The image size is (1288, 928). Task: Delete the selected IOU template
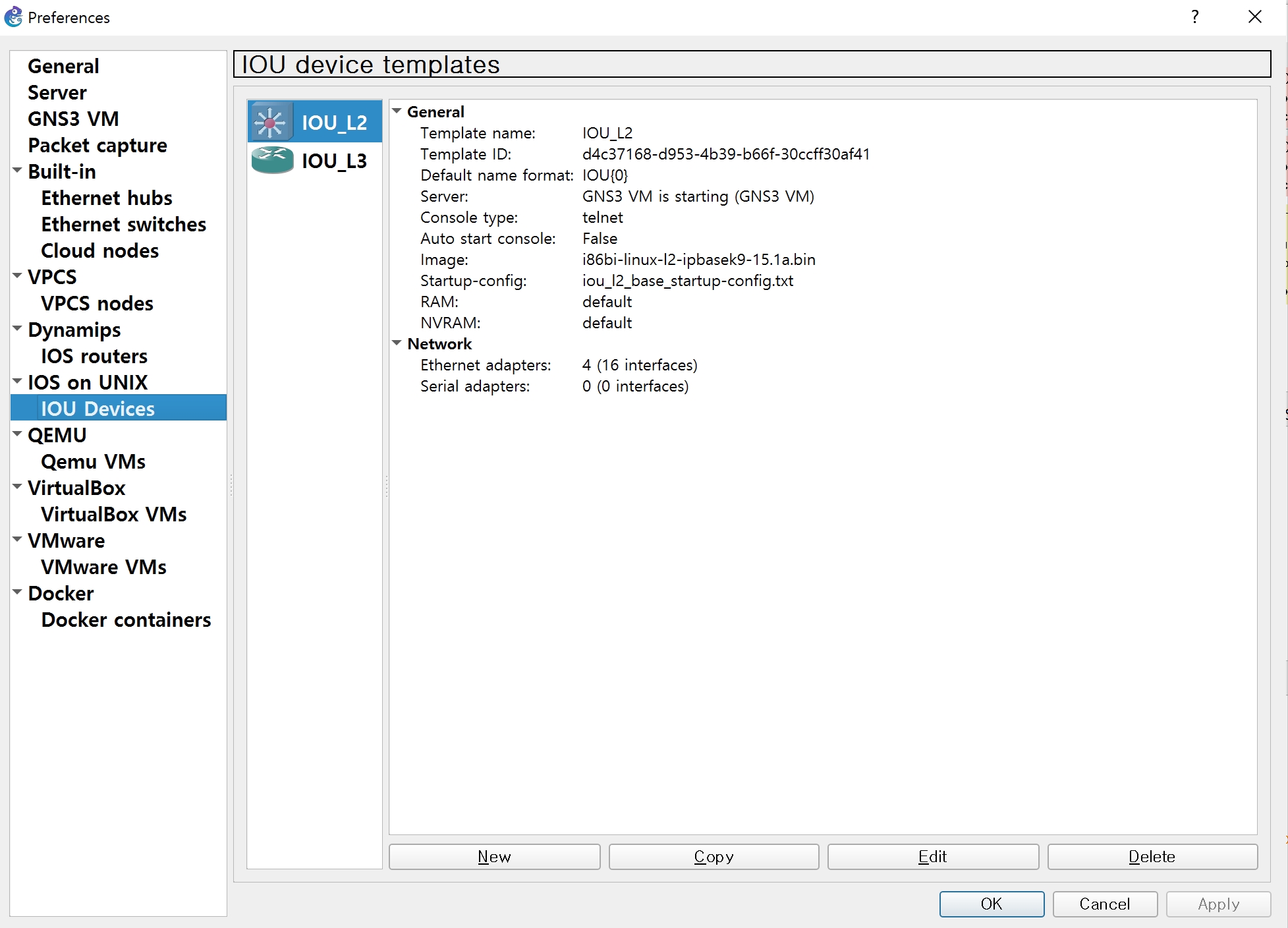coord(1152,856)
